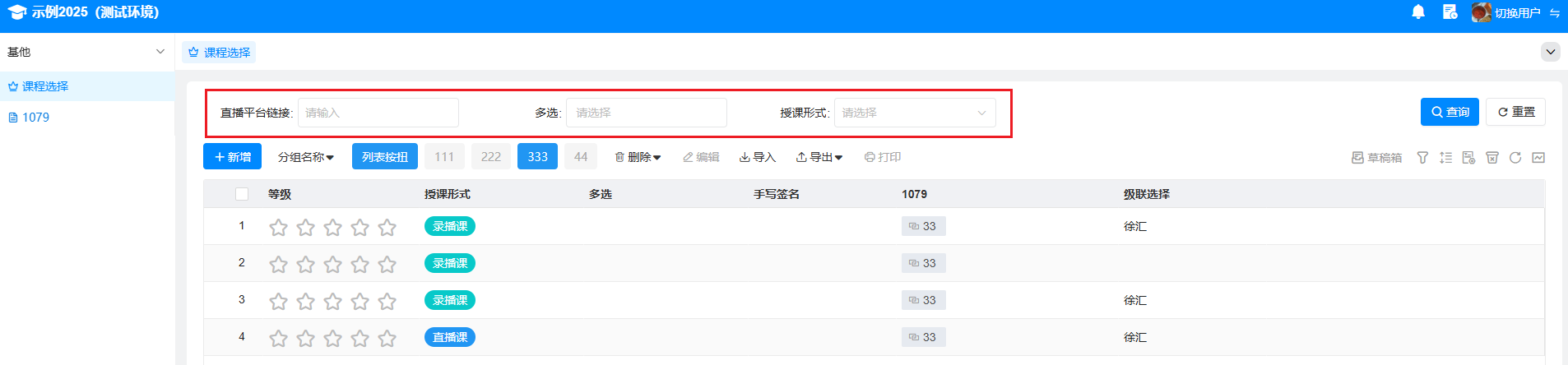Click the 333 group button

[537, 157]
